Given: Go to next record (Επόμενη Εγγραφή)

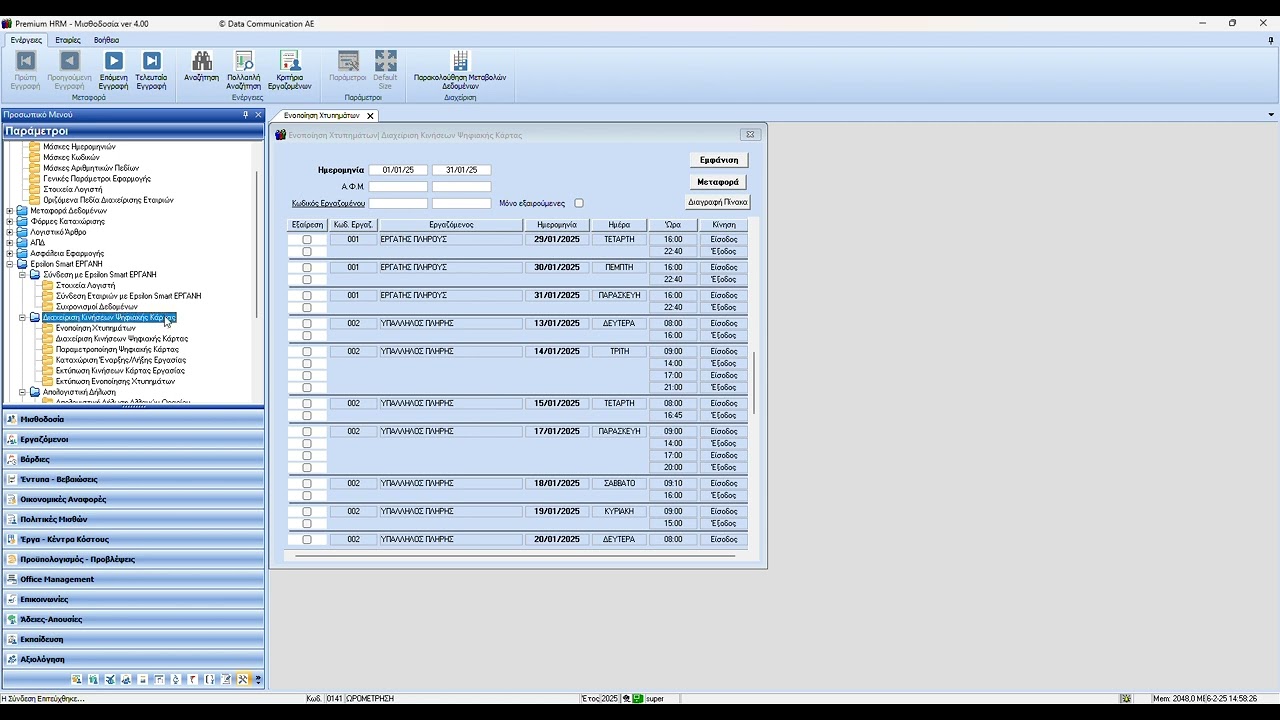Looking at the screenshot, I should point(113,71).
